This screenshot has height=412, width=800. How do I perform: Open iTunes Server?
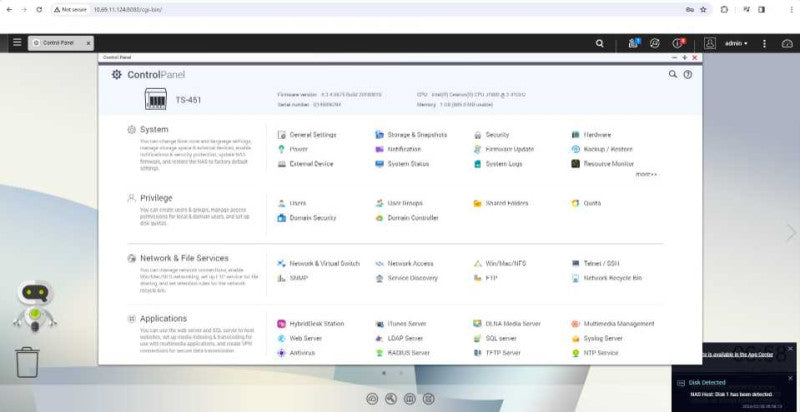(x=401, y=324)
